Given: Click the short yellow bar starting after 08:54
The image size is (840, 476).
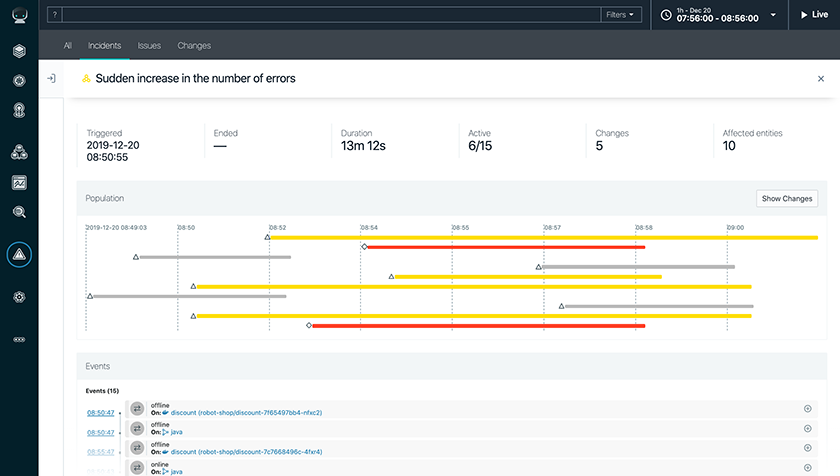Looking at the screenshot, I should (x=528, y=277).
